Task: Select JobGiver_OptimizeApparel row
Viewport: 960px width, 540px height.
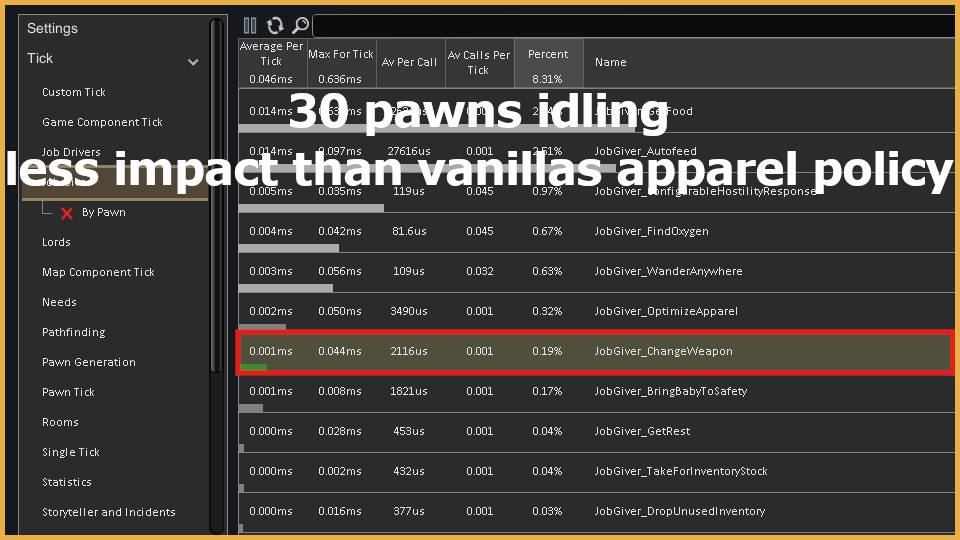Action: (596, 311)
